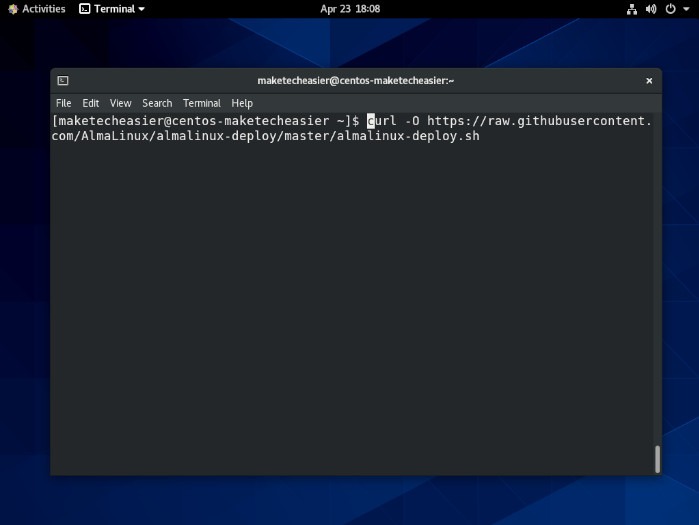Open the Terminal menu in the menu bar
Screen dimensions: 699x525
(201, 103)
